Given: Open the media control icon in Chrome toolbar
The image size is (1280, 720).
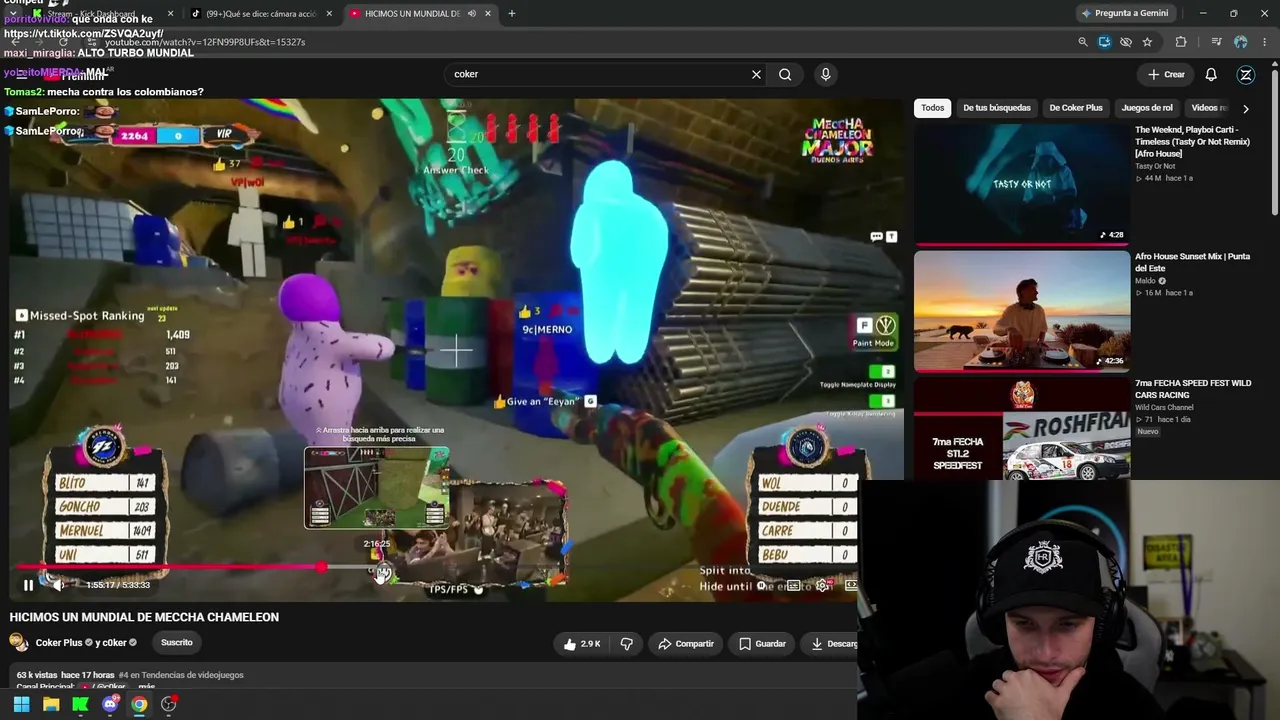Looking at the screenshot, I should click(x=1216, y=42).
